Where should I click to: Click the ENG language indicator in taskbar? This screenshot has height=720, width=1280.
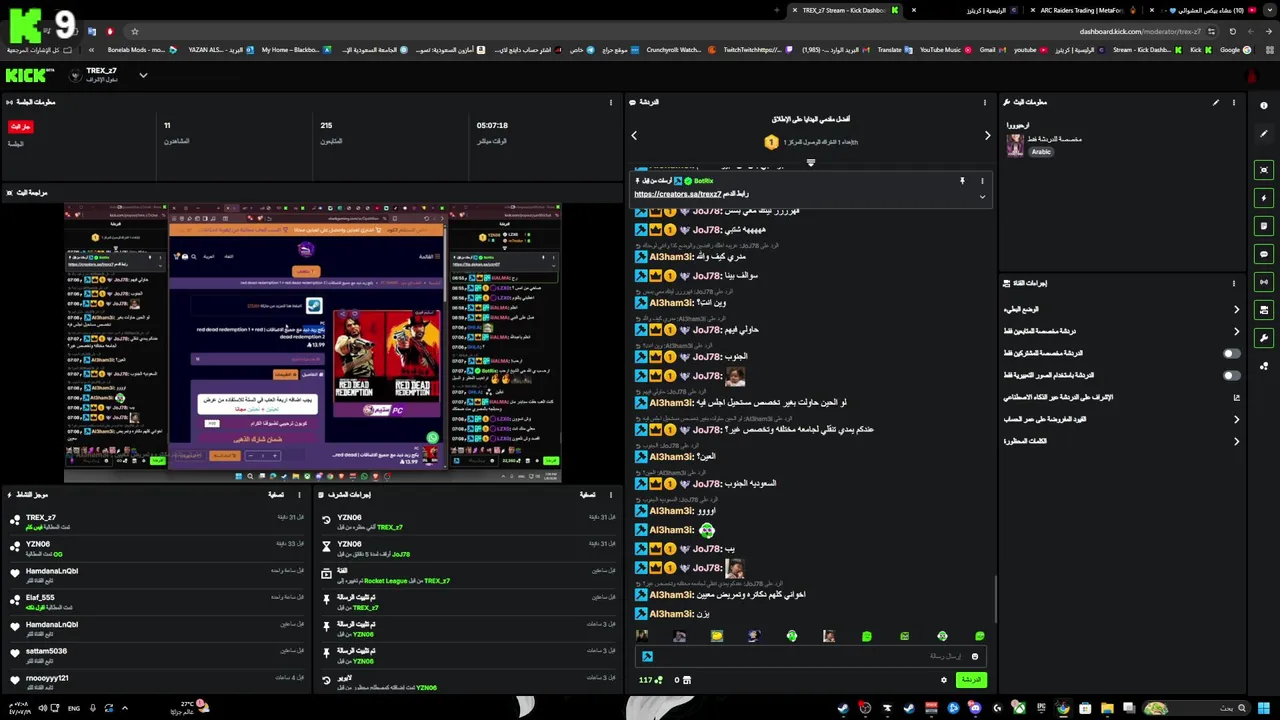[x=74, y=708]
